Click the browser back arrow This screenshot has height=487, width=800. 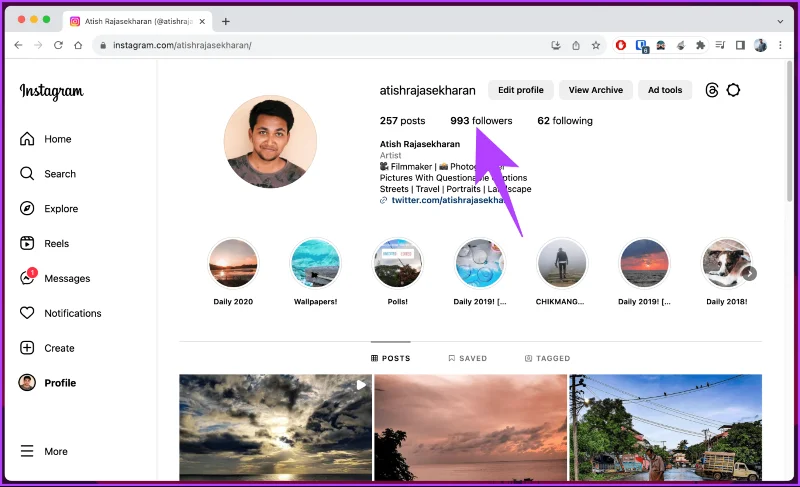[x=18, y=45]
